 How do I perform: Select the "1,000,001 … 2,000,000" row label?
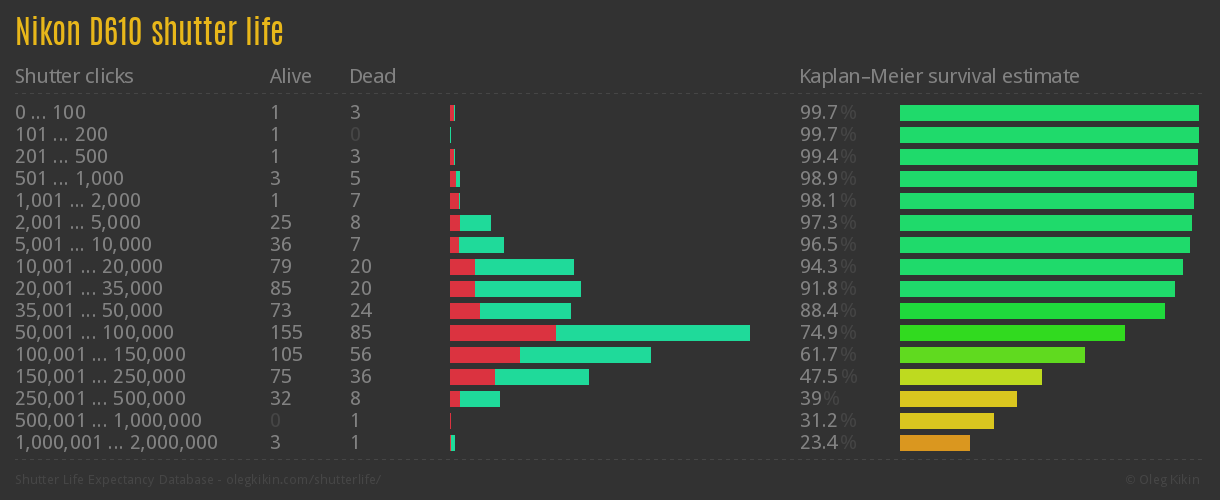pos(116,442)
